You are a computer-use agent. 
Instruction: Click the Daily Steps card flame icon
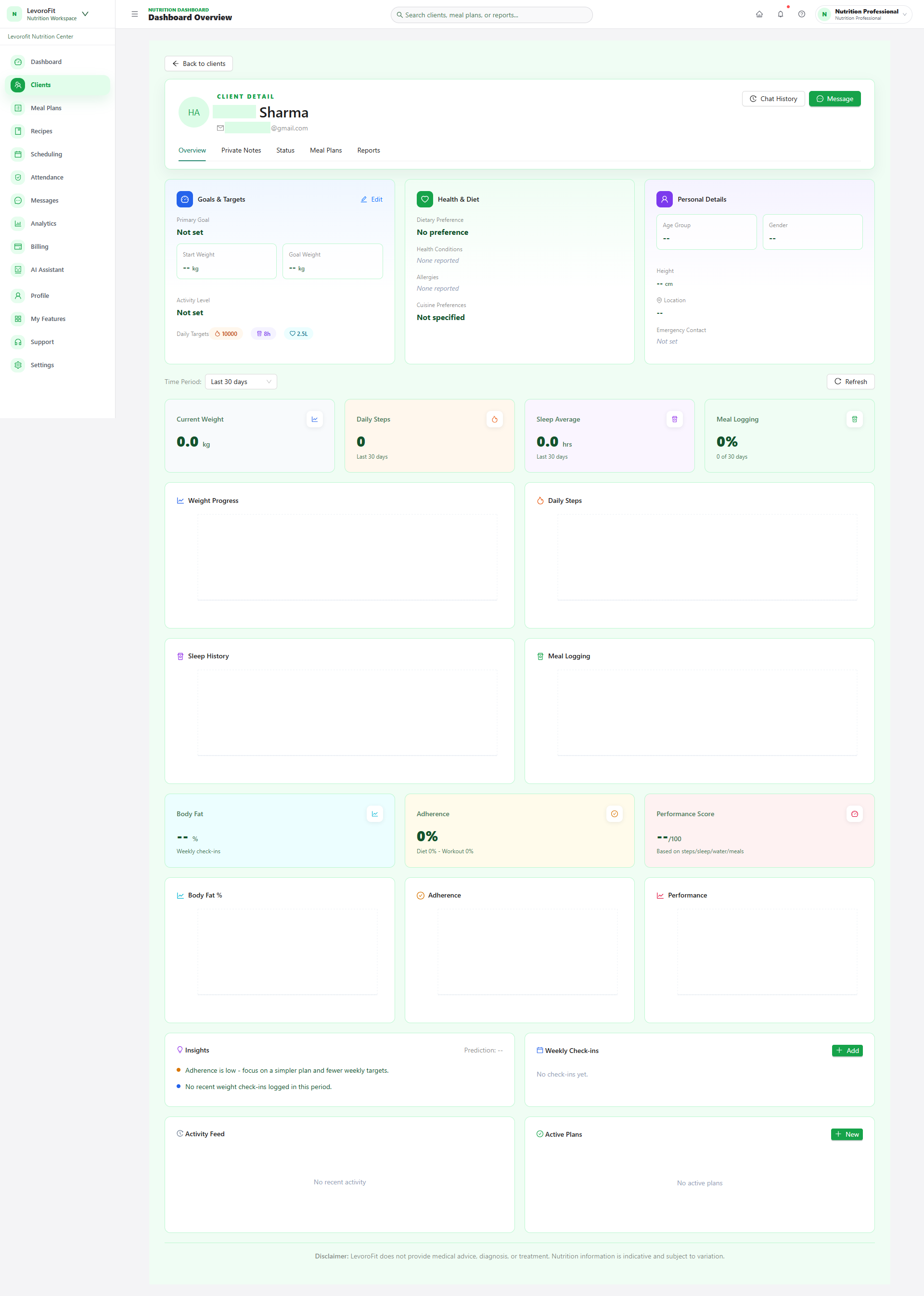(494, 419)
